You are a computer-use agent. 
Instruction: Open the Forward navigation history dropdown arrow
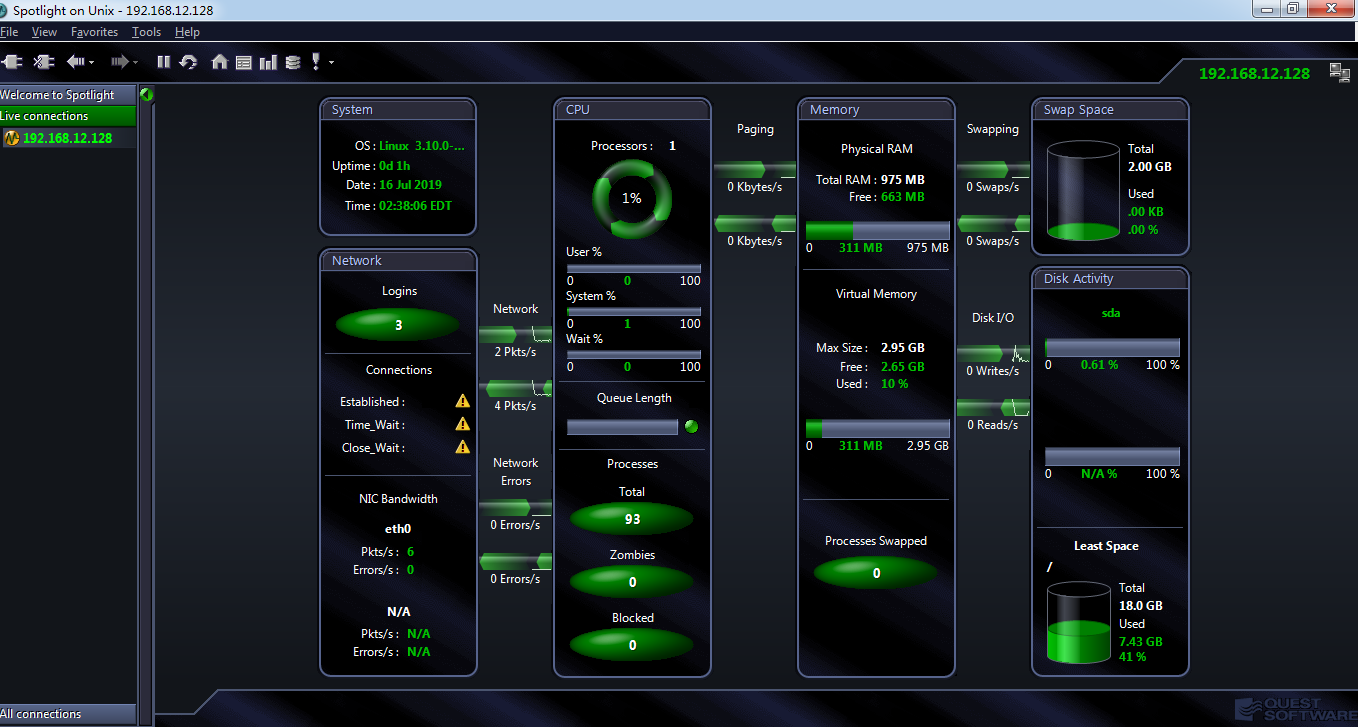click(136, 63)
